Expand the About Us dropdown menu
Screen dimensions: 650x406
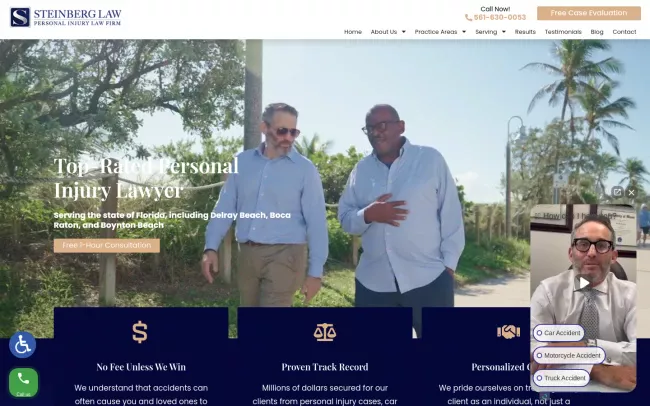coord(388,32)
